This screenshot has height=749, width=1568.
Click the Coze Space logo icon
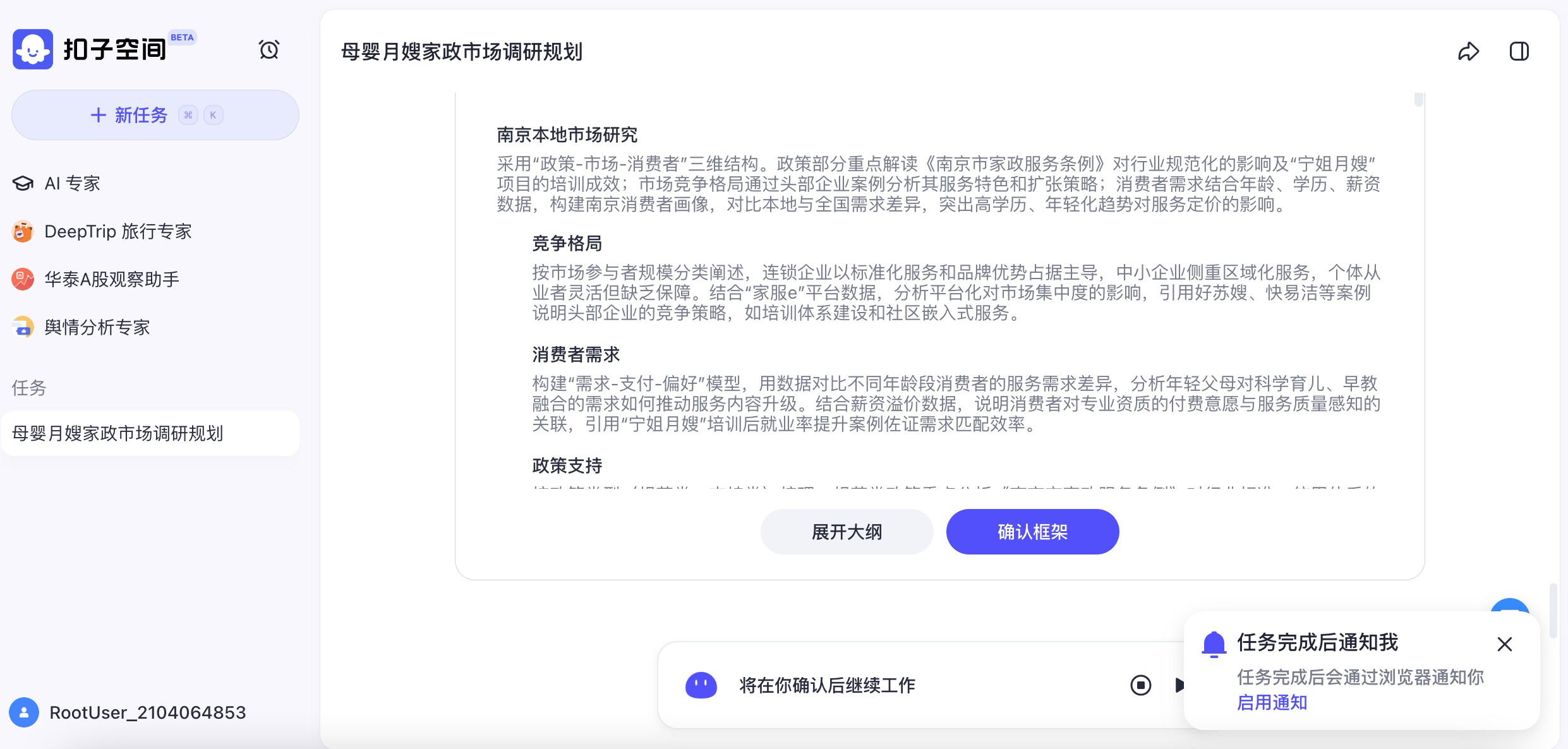tap(33, 49)
